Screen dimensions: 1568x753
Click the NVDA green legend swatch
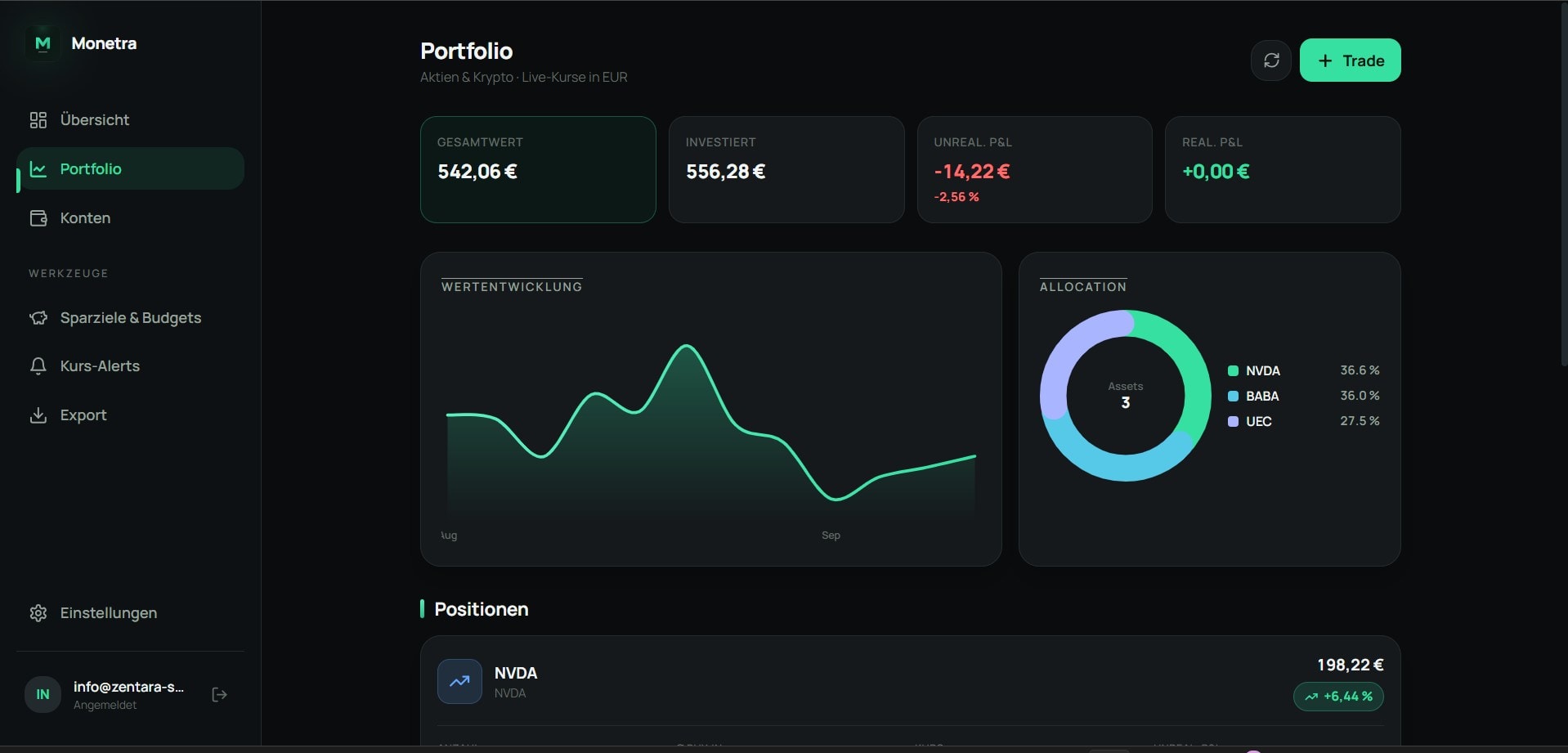click(1233, 371)
